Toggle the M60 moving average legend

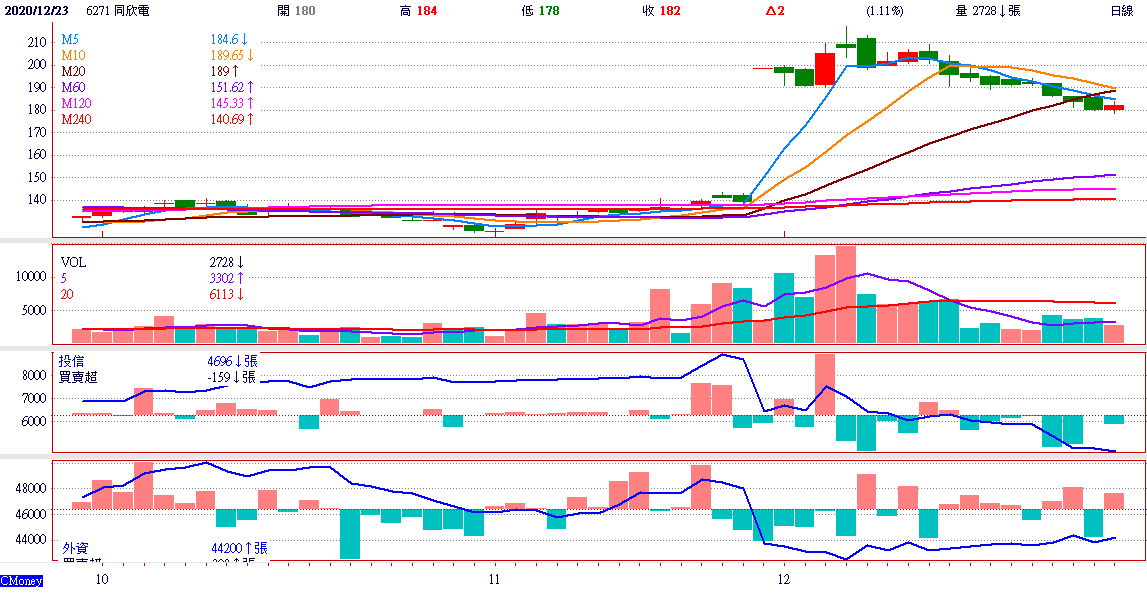tap(73, 87)
